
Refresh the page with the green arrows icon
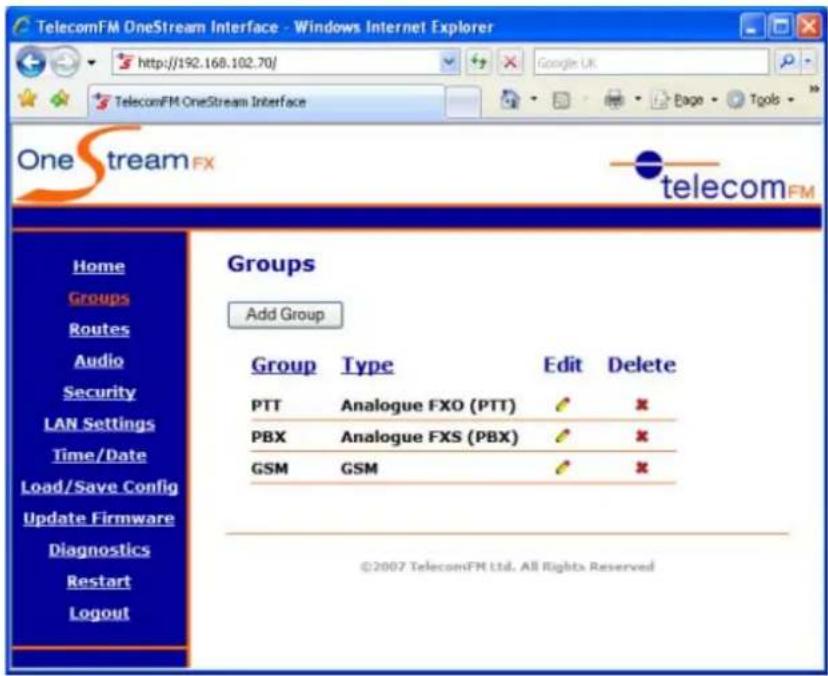coord(479,62)
